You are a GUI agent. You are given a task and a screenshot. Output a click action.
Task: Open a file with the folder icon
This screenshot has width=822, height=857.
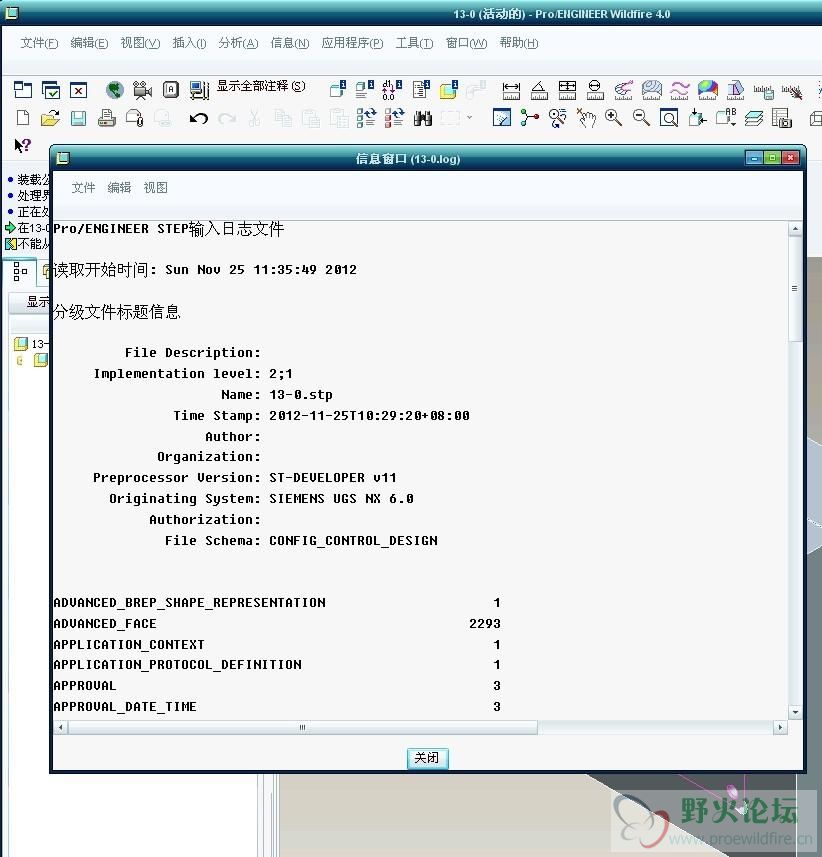(50, 118)
